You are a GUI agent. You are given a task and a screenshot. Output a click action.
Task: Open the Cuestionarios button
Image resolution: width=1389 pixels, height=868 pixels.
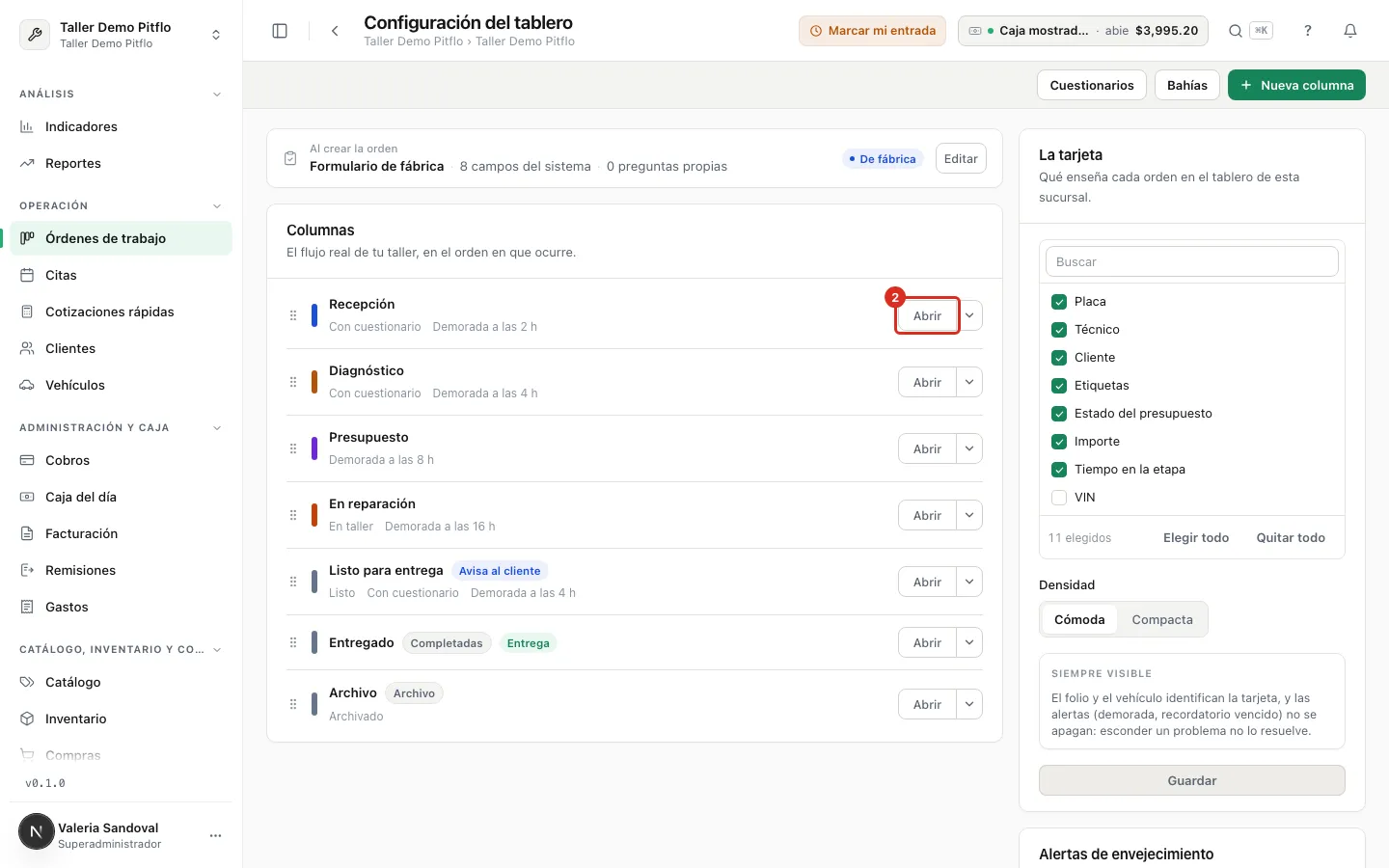1092,85
